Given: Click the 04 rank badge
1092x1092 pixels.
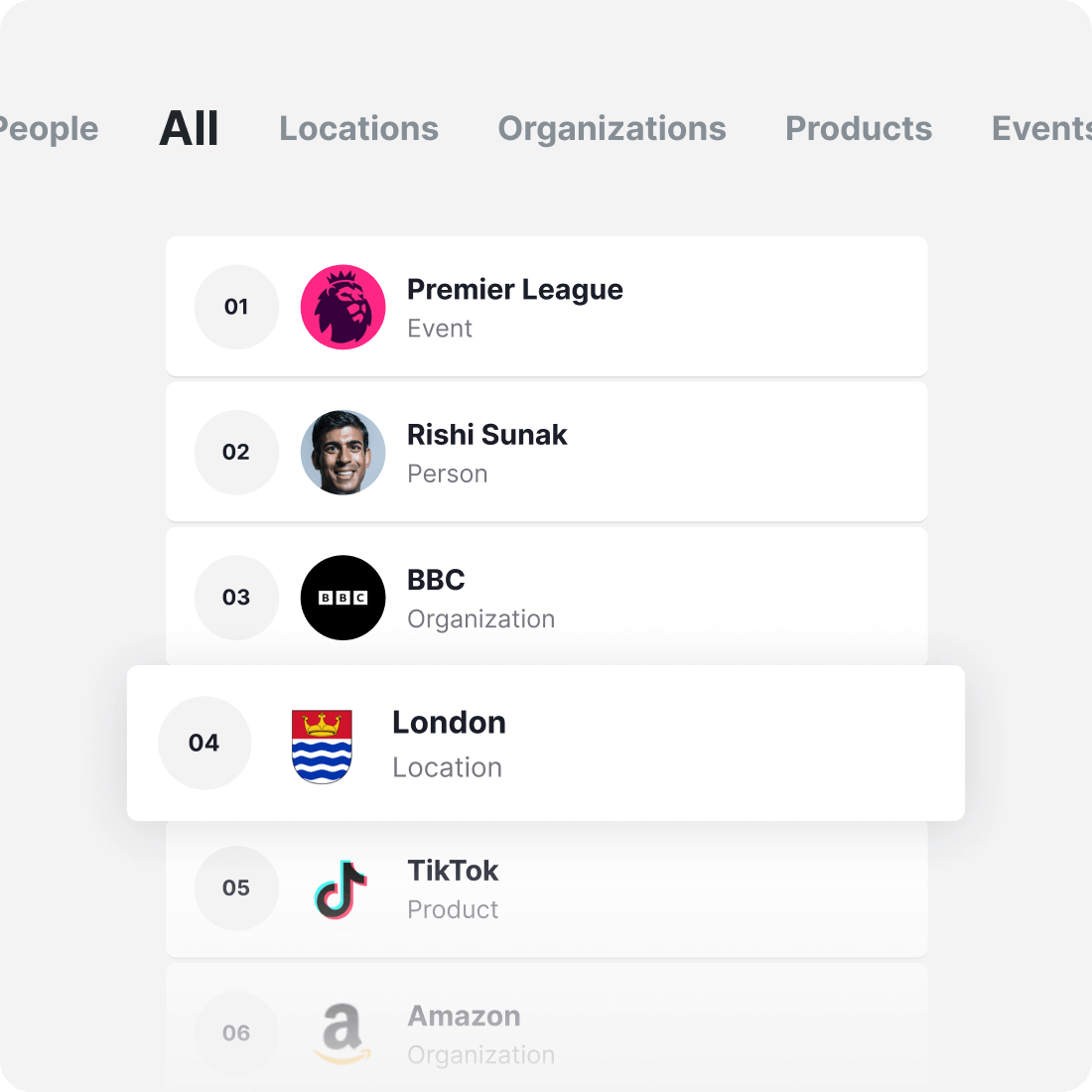Looking at the screenshot, I should point(205,743).
